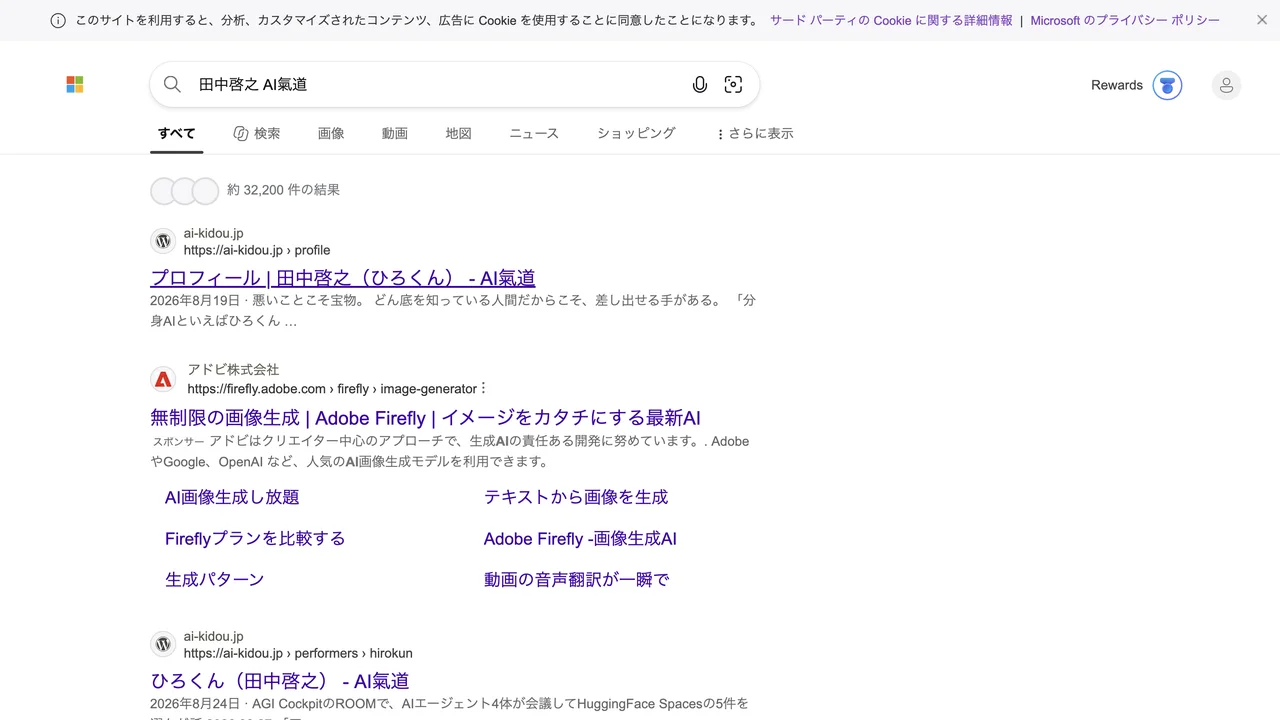Image resolution: width=1280 pixels, height=720 pixels.
Task: Click the WordPress favicon of hirokun result
Action: click(x=163, y=644)
